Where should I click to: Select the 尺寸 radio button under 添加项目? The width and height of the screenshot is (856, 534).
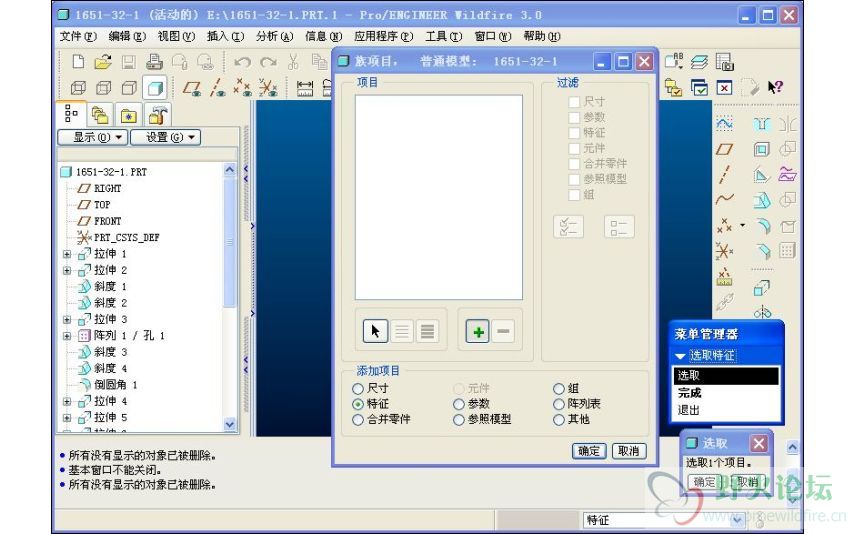click(358, 389)
